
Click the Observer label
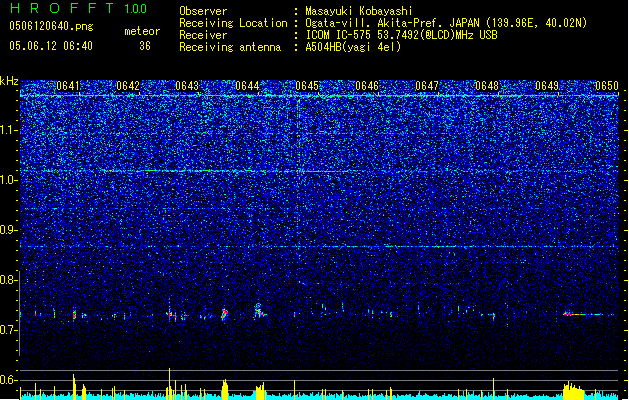pos(203,11)
